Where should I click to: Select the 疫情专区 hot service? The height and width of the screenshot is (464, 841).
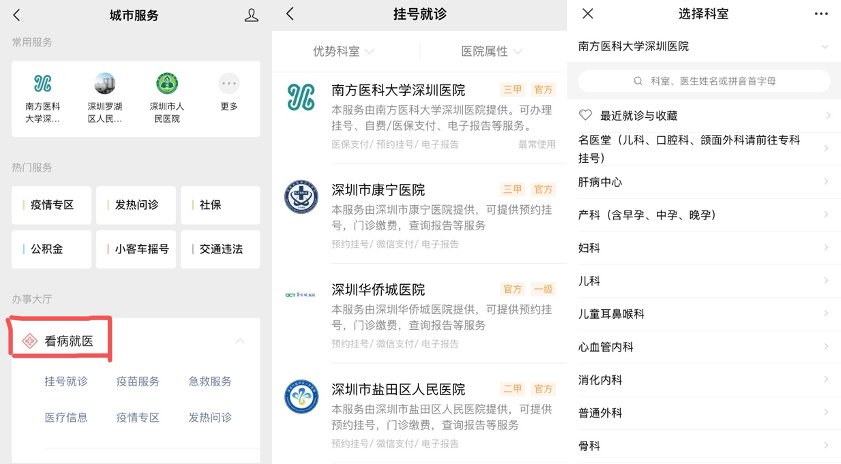click(x=52, y=205)
